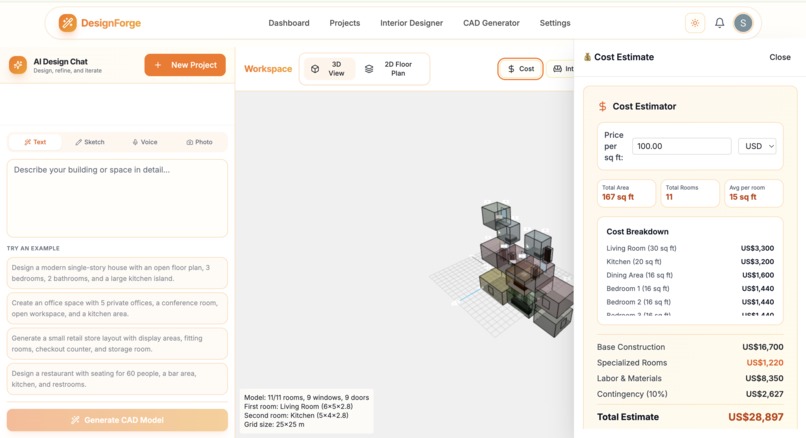Click the price per sq ft field

coord(682,146)
